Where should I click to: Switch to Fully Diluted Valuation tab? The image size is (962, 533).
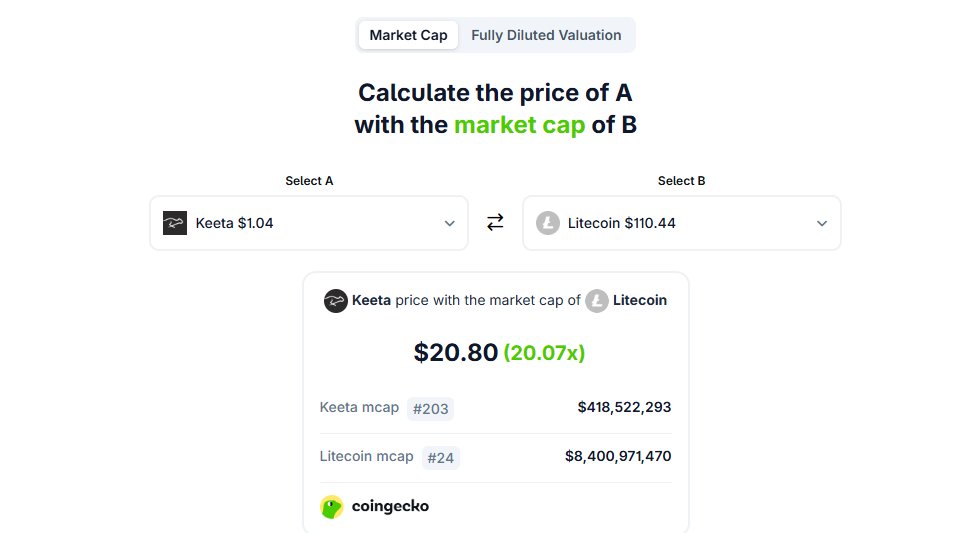(546, 35)
